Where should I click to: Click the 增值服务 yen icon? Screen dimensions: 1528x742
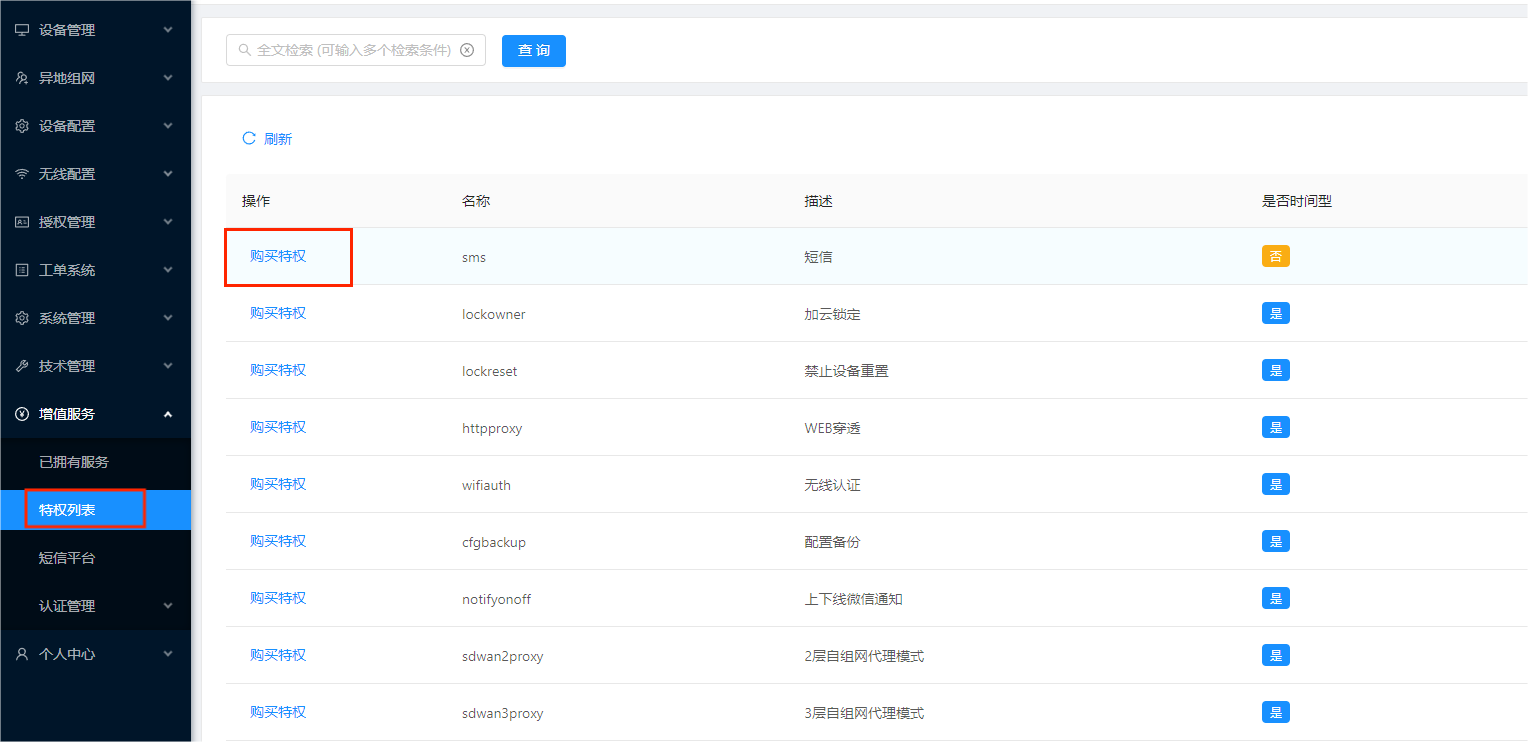click(22, 414)
